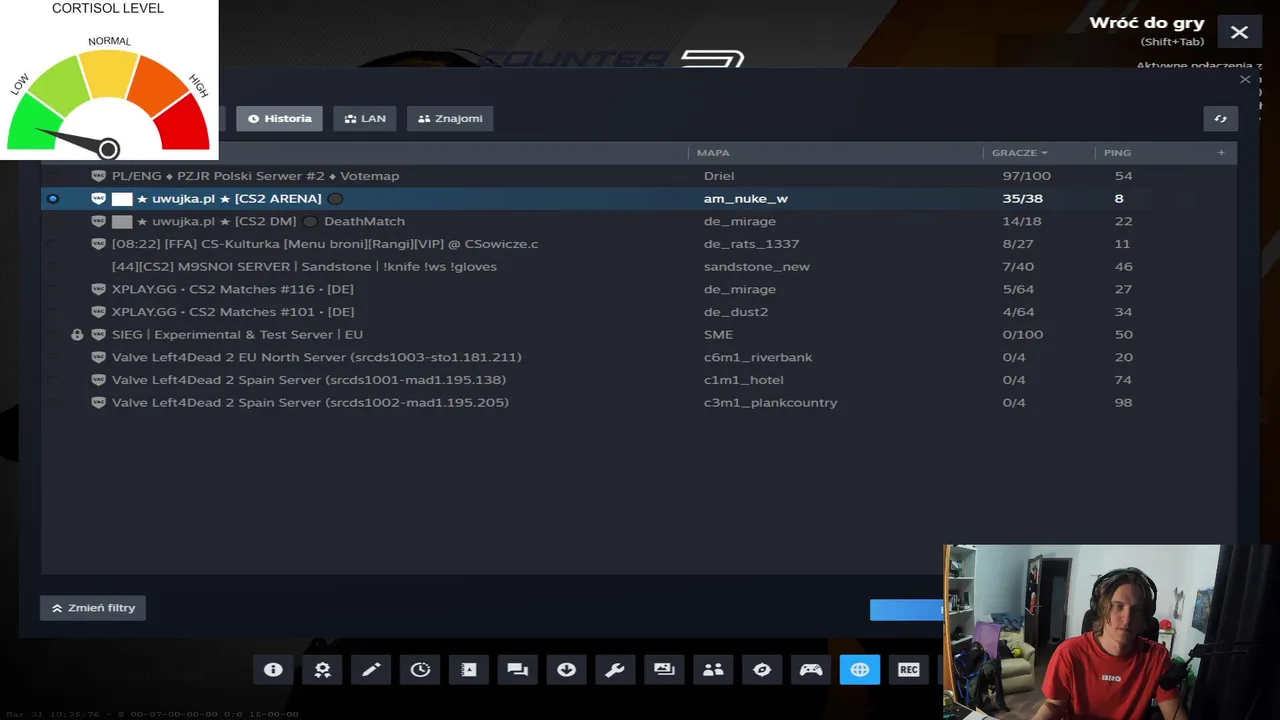Viewport: 1280px width, 720px height.
Task: Click the Driel map cell
Action: (719, 176)
